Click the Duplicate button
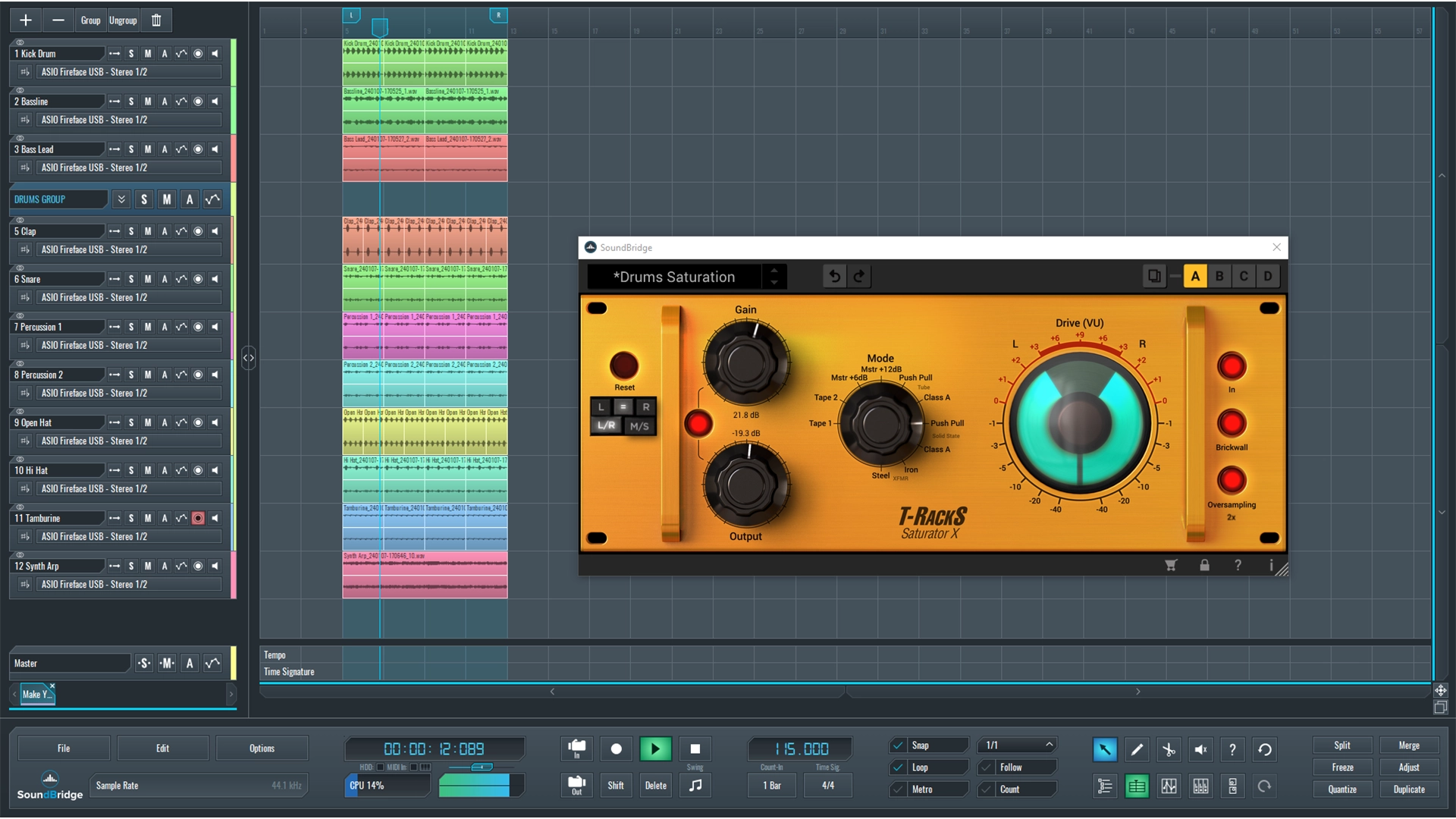Image resolution: width=1456 pixels, height=819 pixels. [1409, 789]
